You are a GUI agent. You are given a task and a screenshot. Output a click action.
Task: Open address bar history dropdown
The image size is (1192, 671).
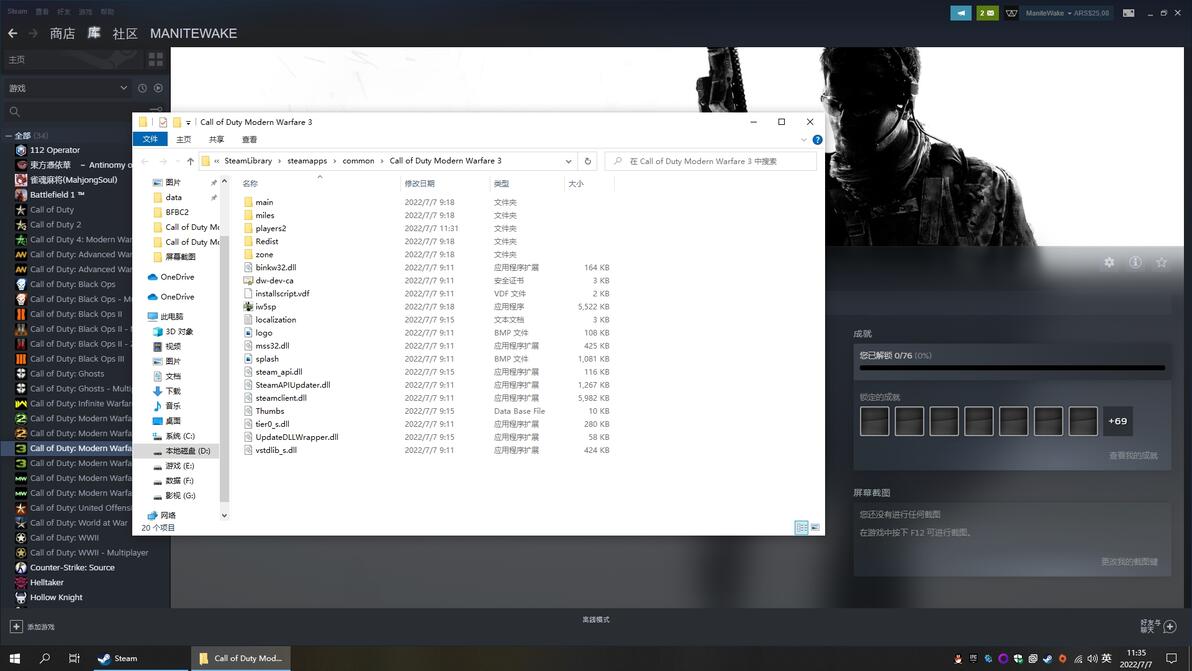click(568, 161)
